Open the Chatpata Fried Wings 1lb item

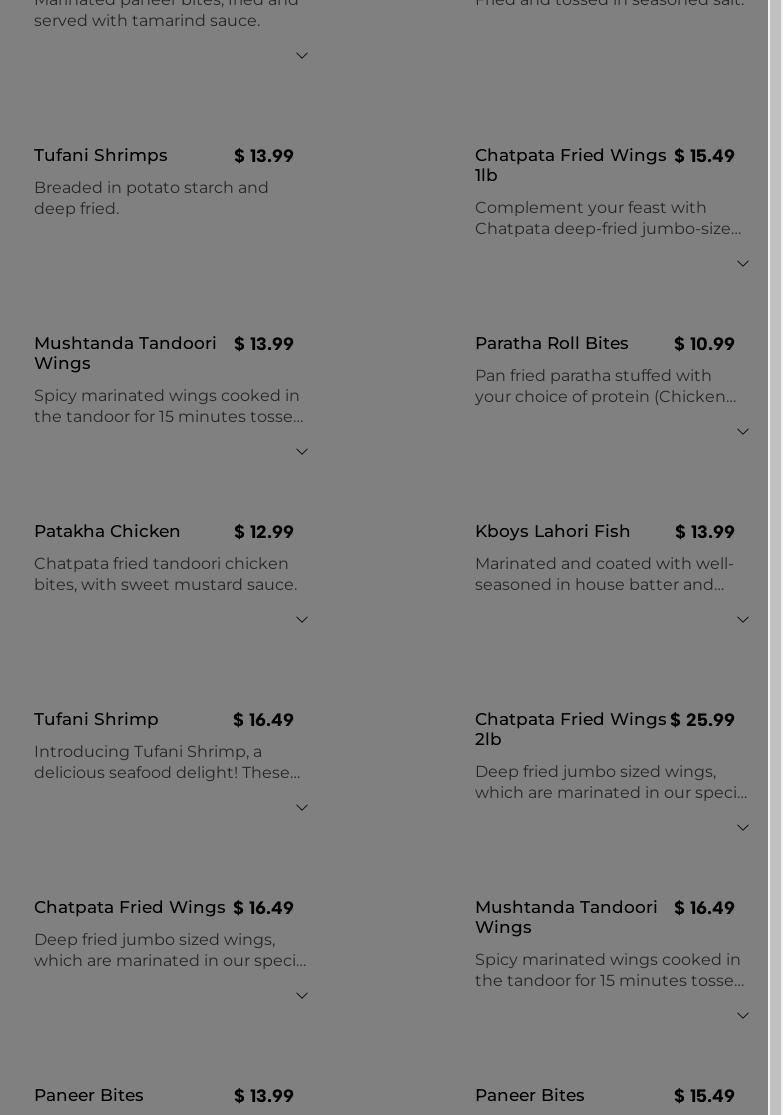(x=570, y=165)
